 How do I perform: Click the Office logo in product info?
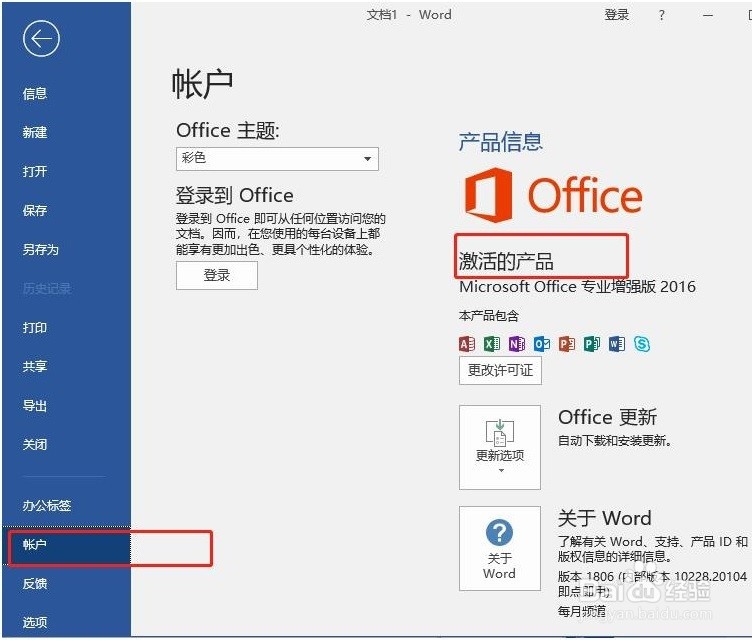coord(553,195)
